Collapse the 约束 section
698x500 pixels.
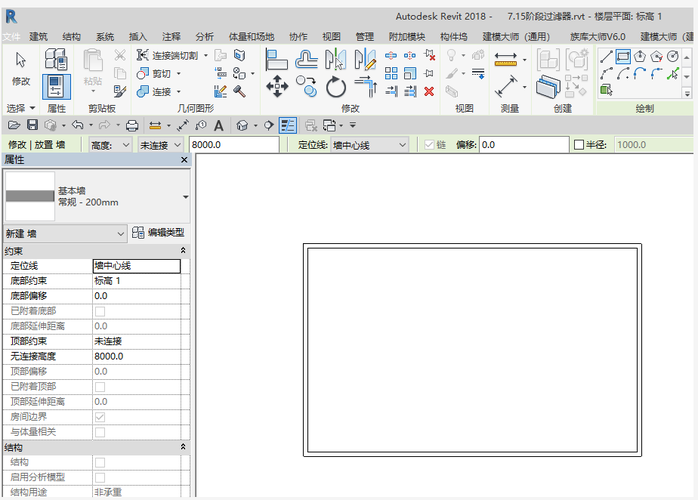tap(183, 251)
